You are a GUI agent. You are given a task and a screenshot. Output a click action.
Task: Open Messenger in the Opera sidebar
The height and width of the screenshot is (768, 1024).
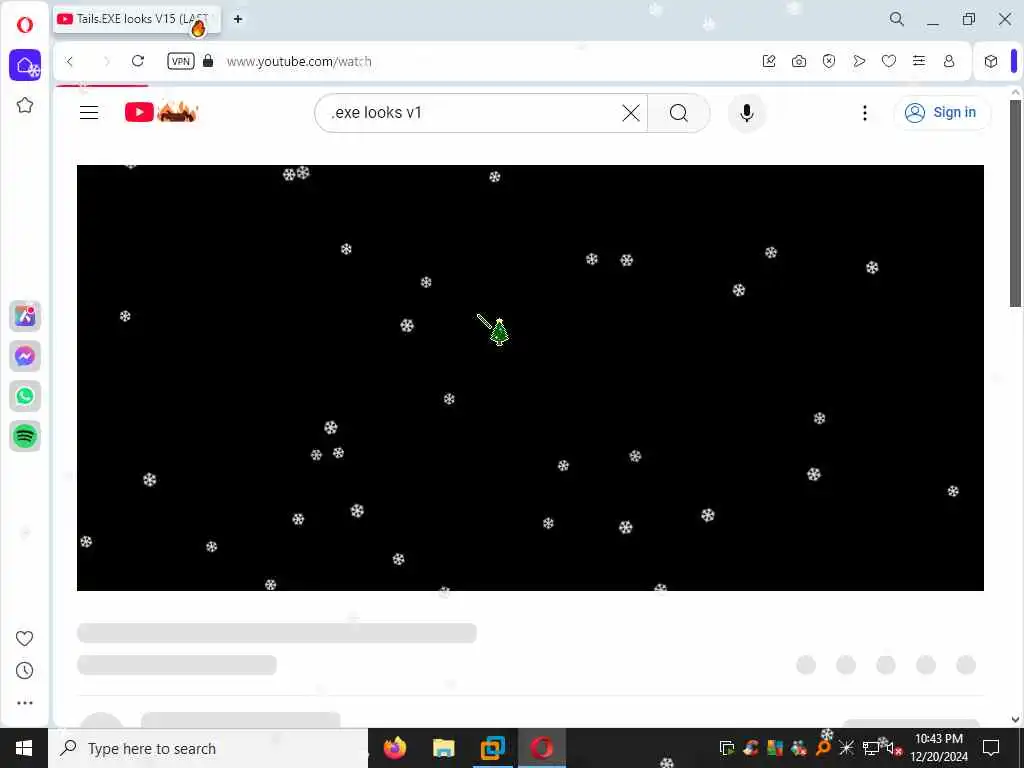coord(25,356)
